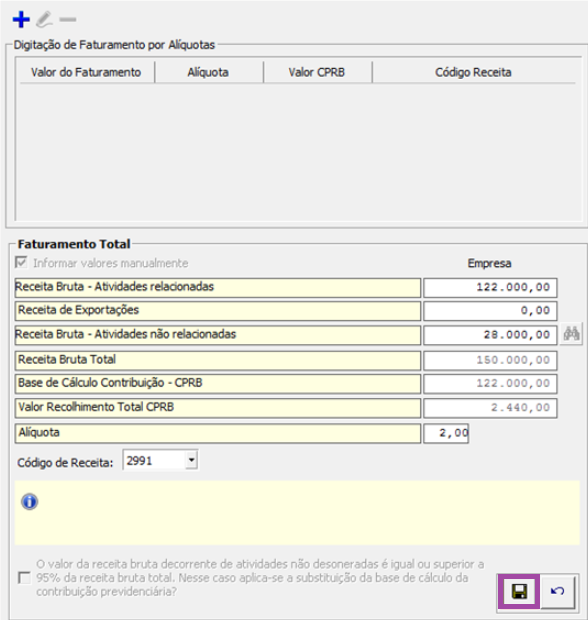Click the blue plus add icon
The height and width of the screenshot is (620, 588).
click(21, 19)
